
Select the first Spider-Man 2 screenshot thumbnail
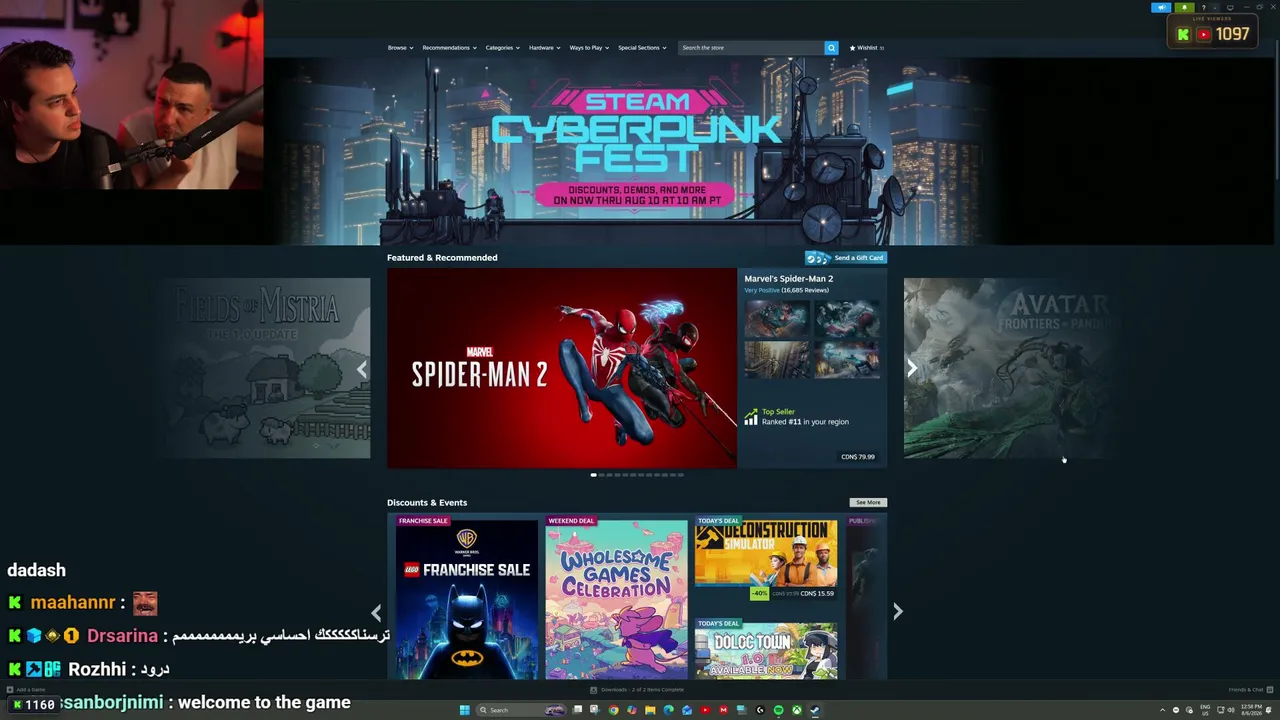[776, 319]
